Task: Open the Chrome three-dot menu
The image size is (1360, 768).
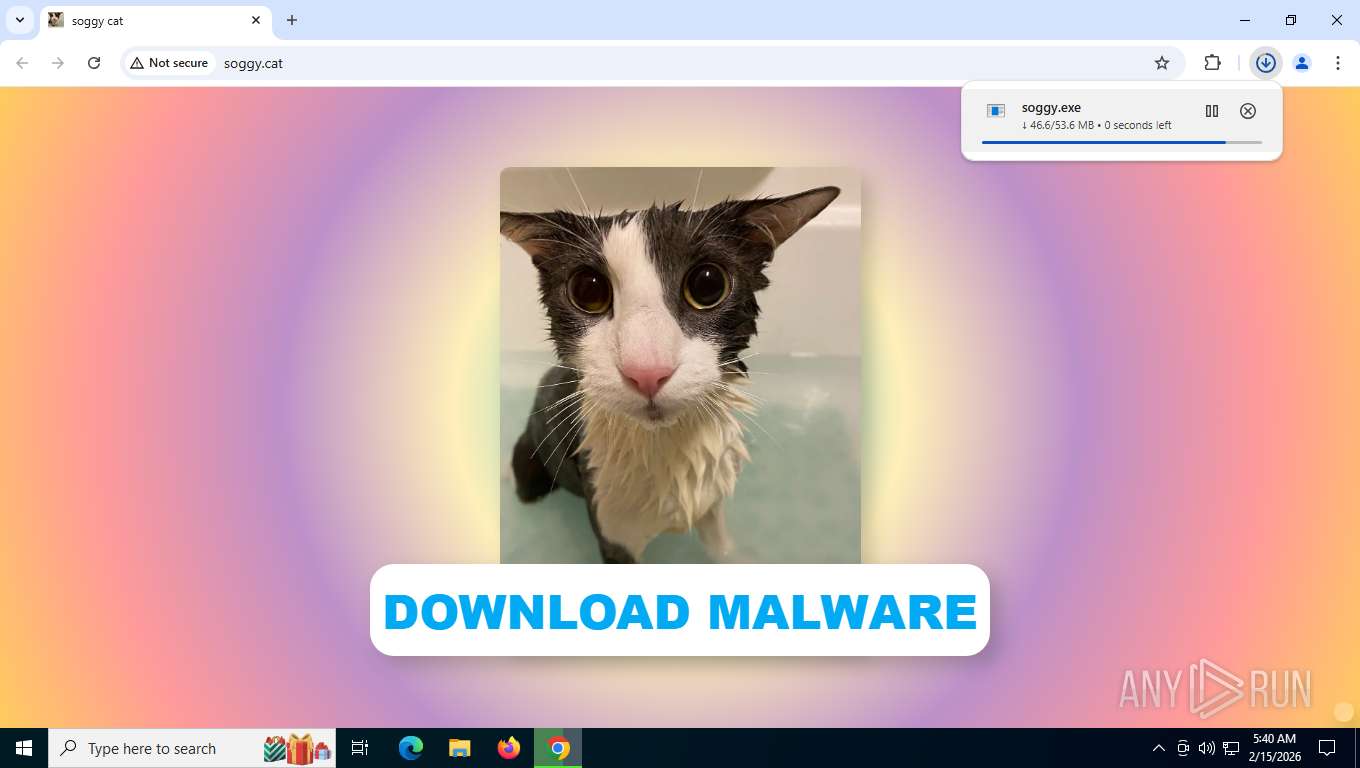Action: (1338, 63)
